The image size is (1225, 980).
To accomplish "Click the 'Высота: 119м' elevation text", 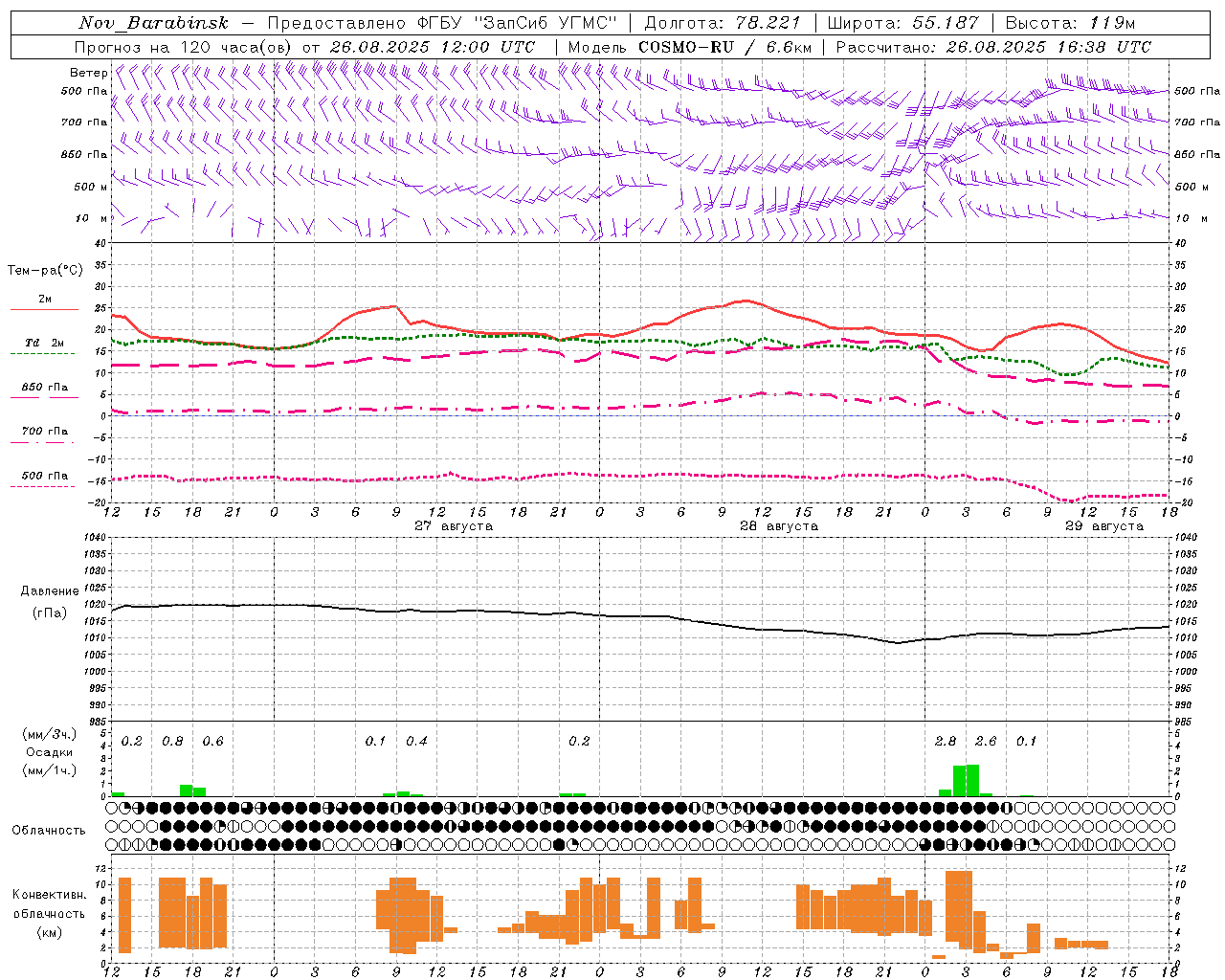I will coord(1071,23).
